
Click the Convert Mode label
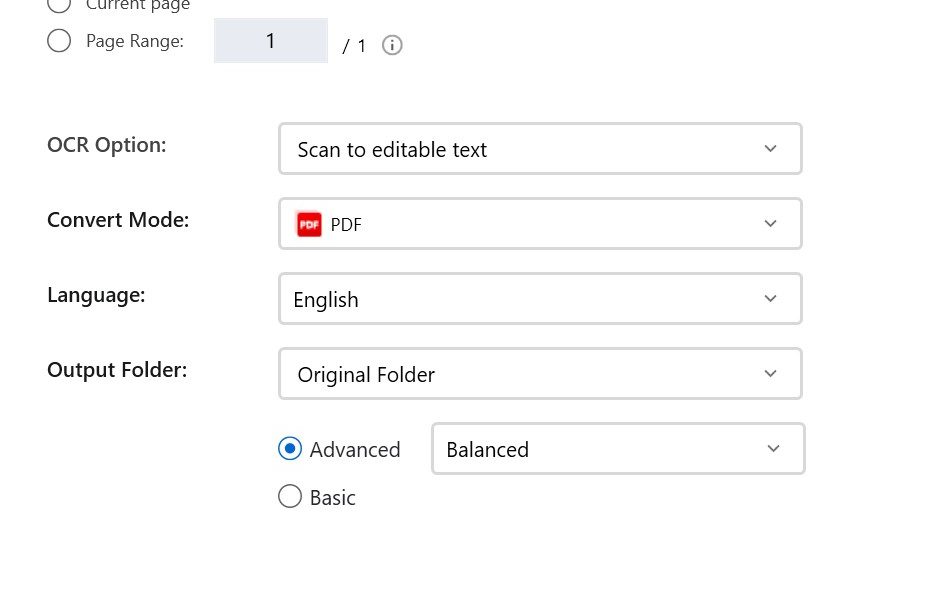118,220
